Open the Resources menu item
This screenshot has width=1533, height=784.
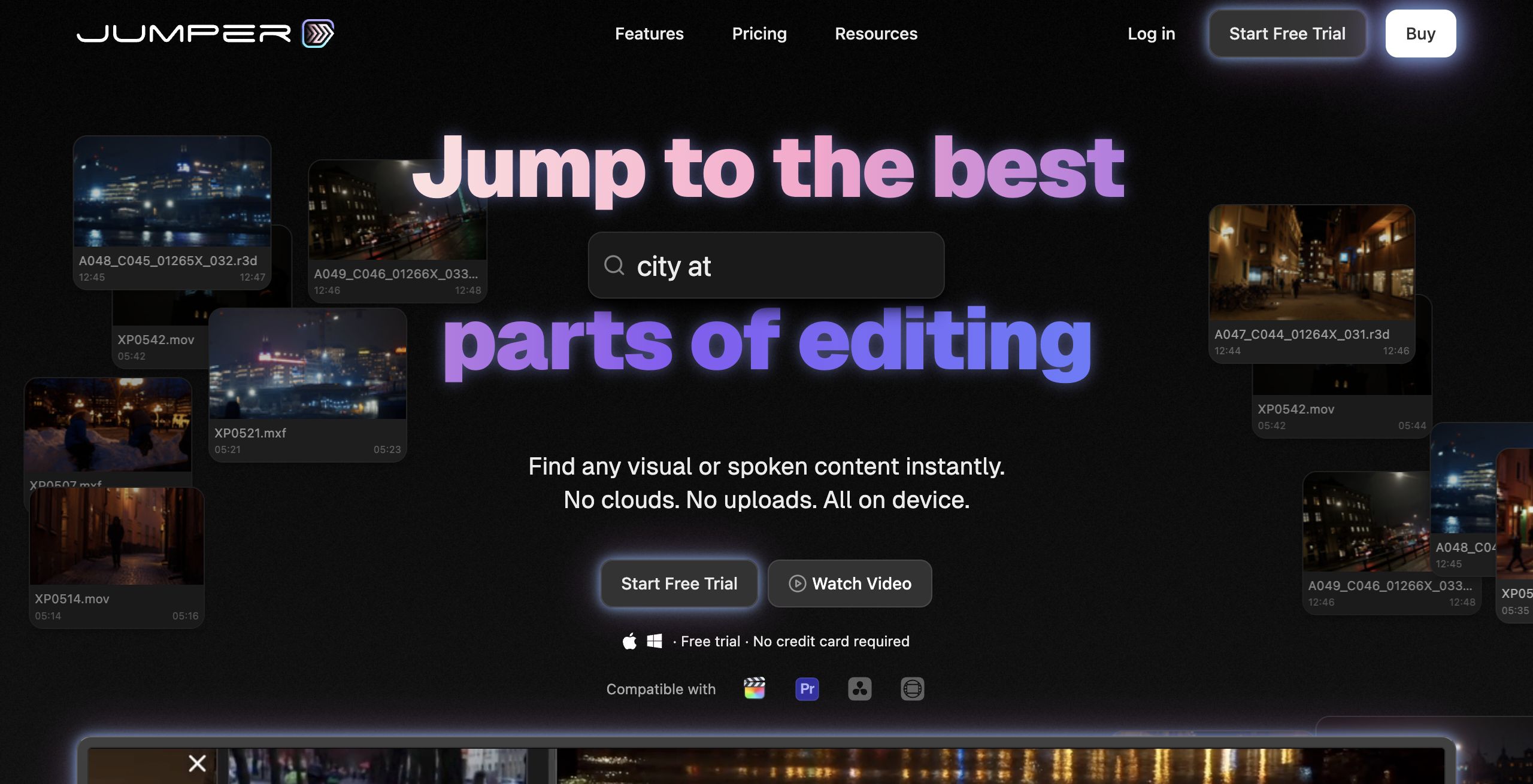876,34
